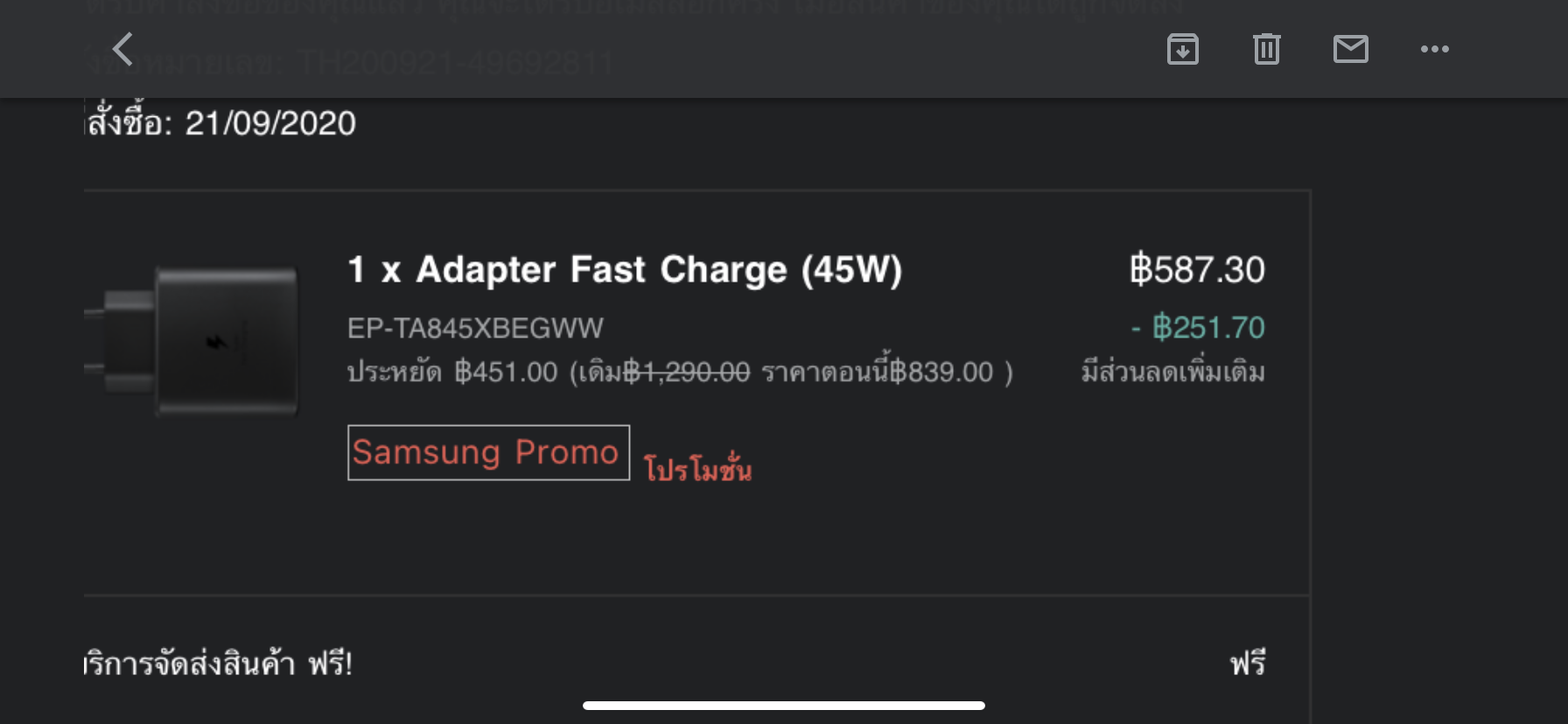Tap the ฿587.30 price amount

click(x=1196, y=269)
